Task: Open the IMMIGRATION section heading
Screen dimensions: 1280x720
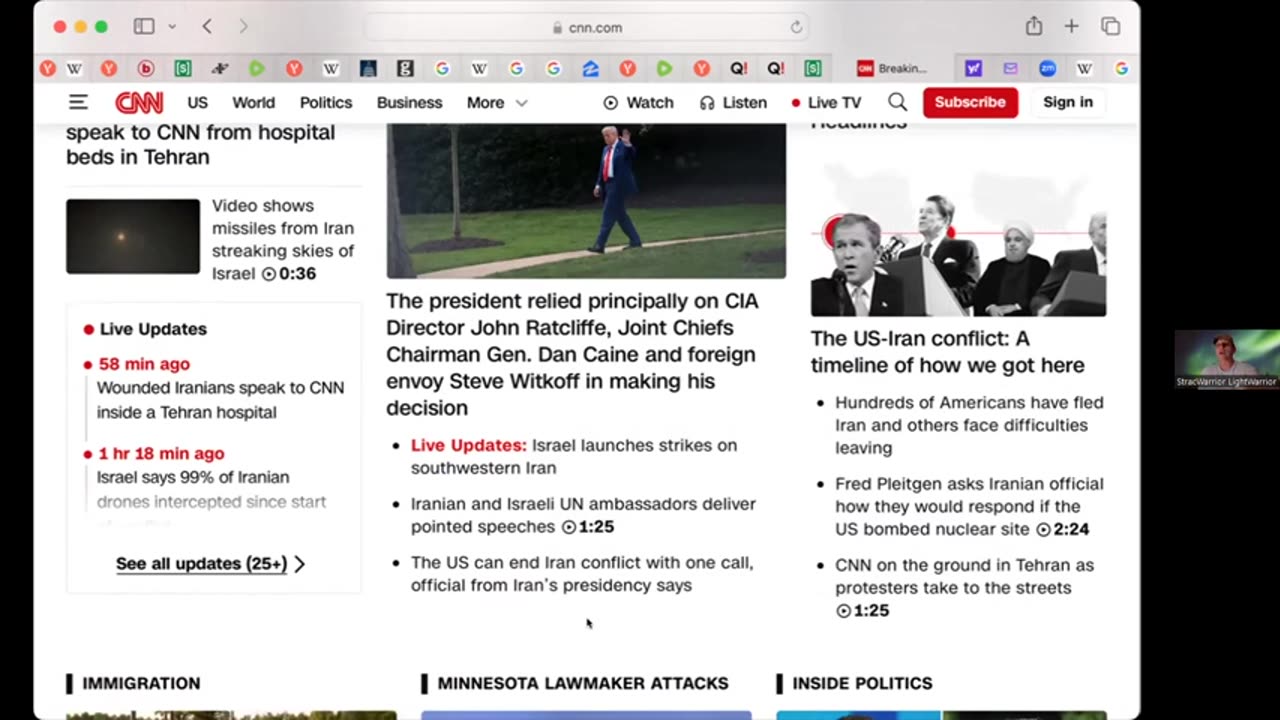Action: tap(141, 683)
